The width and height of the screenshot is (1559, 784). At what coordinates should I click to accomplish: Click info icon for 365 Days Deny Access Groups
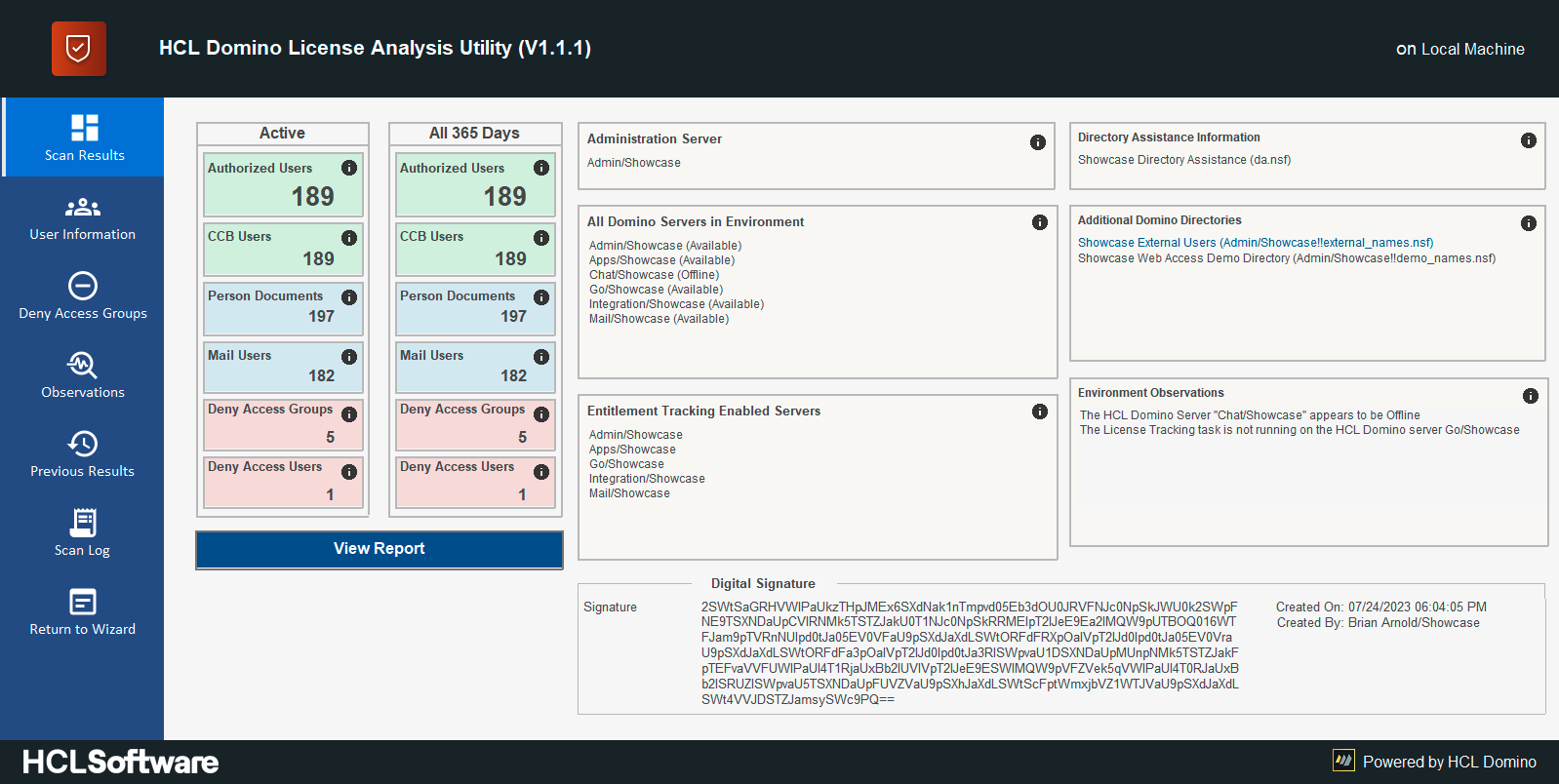click(541, 414)
